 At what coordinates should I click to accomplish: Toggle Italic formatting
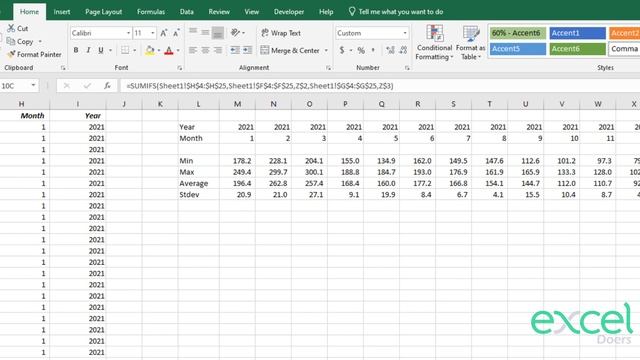[x=88, y=50]
